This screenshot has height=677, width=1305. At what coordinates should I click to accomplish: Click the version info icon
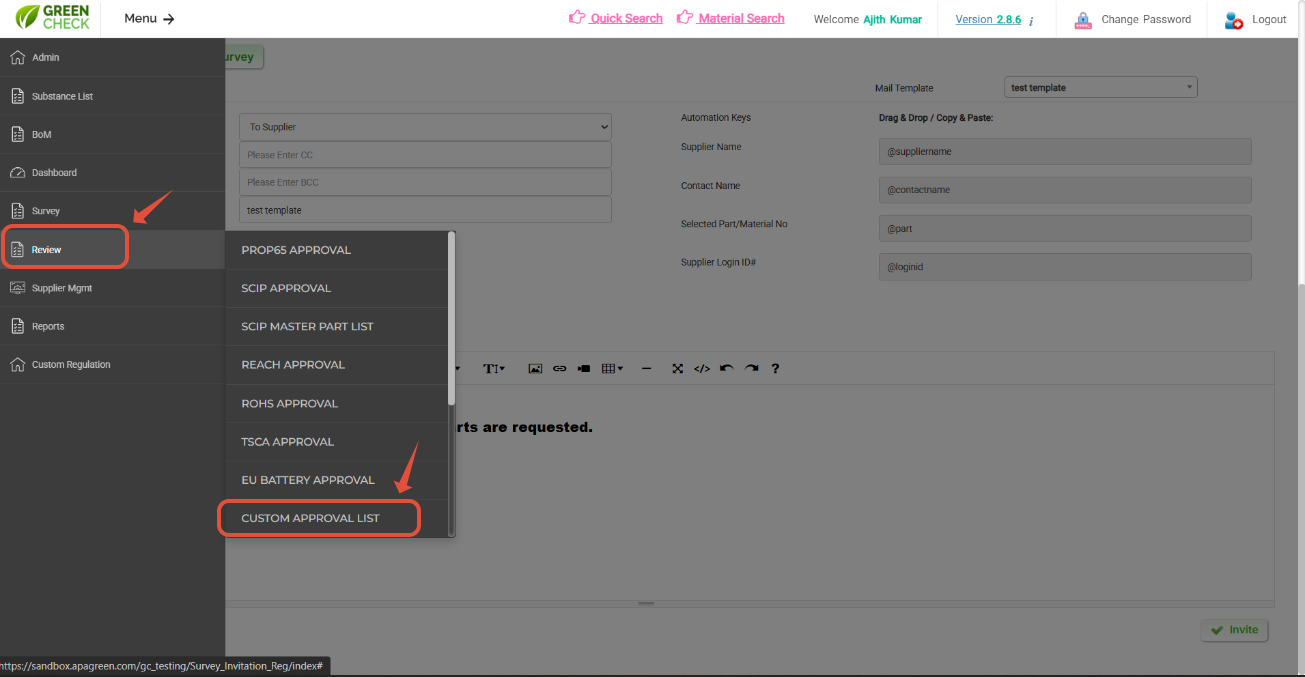coord(1031,20)
